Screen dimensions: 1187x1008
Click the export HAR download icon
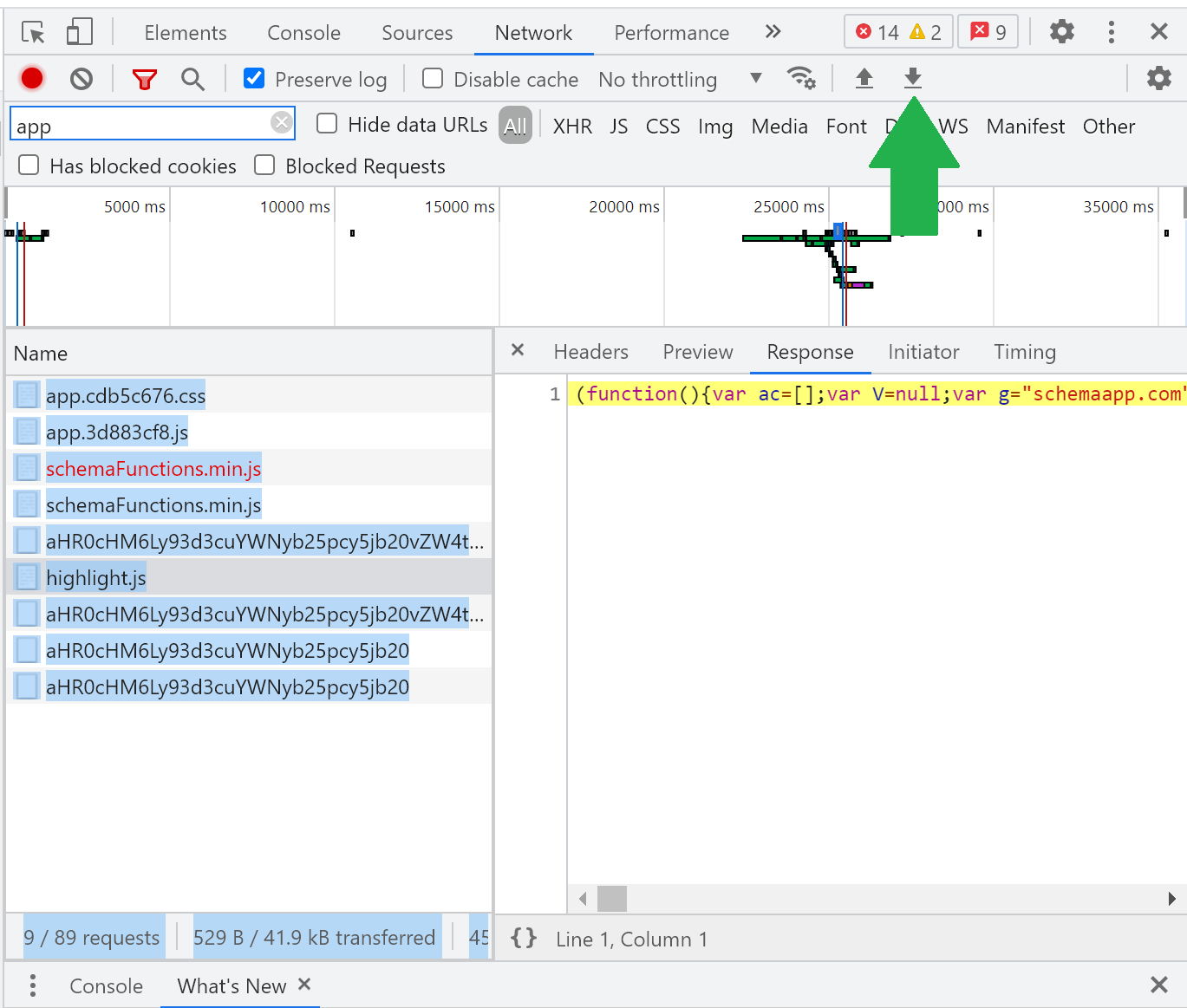[x=912, y=78]
